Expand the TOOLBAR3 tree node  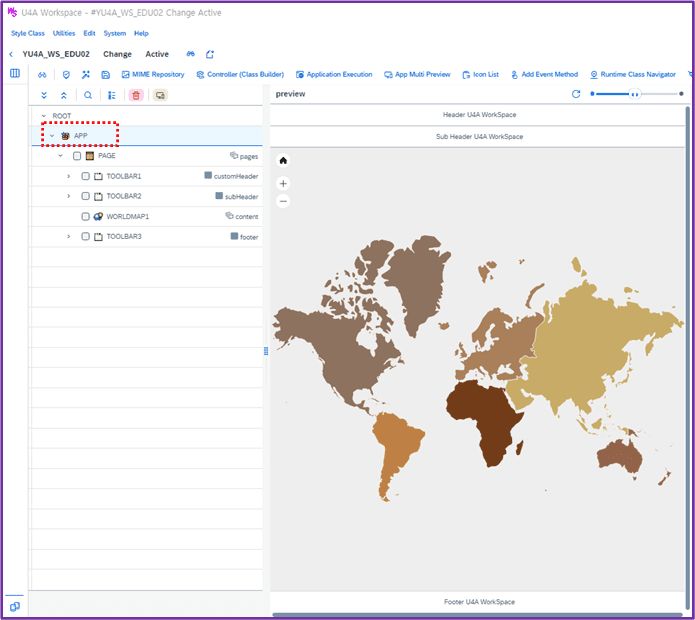[x=69, y=236]
